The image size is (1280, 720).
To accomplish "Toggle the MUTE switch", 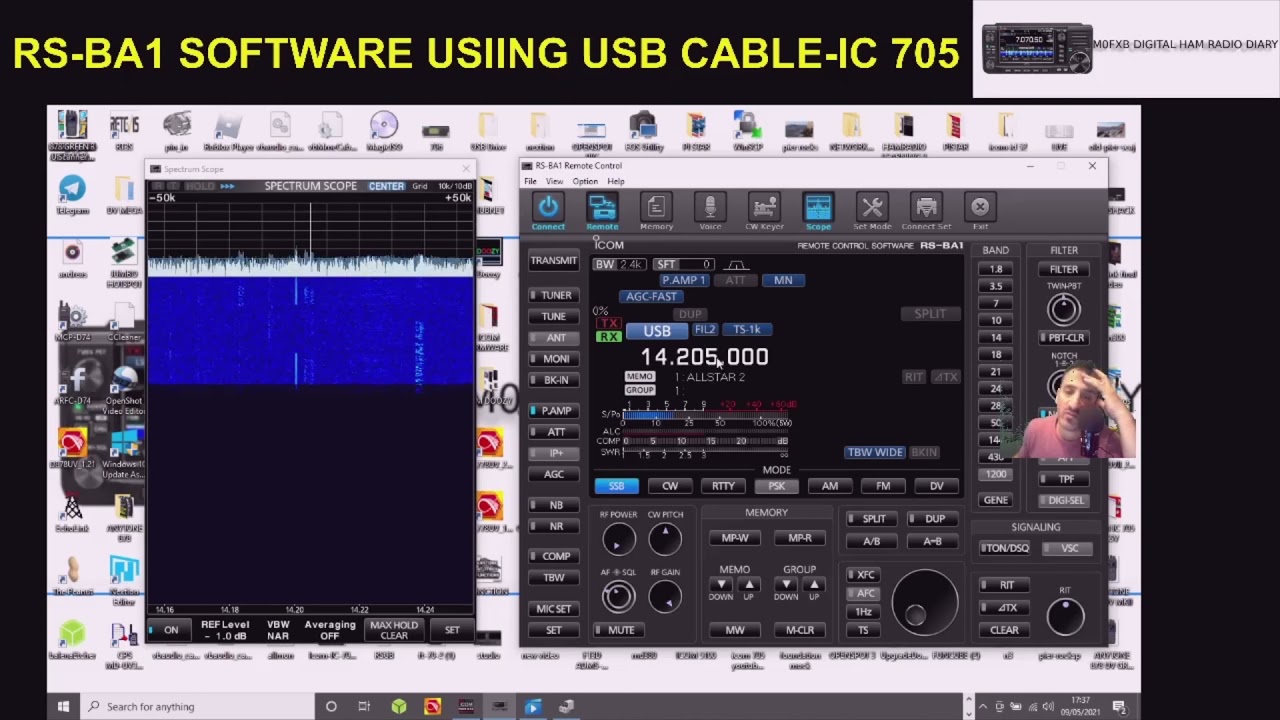I will pos(617,630).
